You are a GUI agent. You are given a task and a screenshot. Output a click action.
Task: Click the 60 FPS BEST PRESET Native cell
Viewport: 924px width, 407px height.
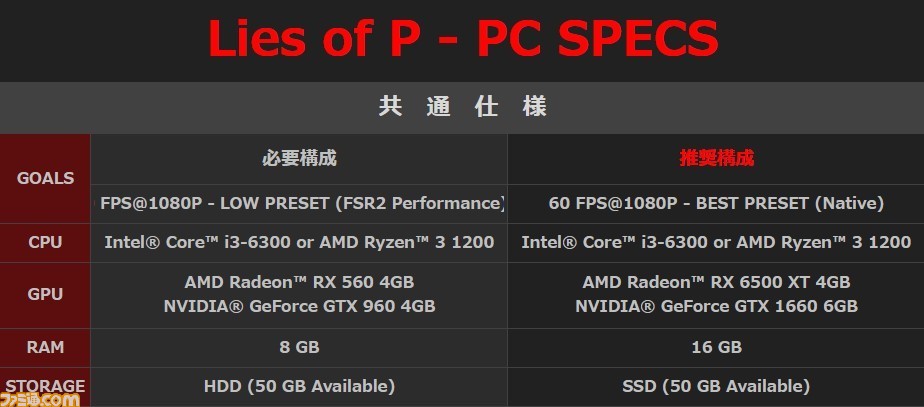pos(716,204)
